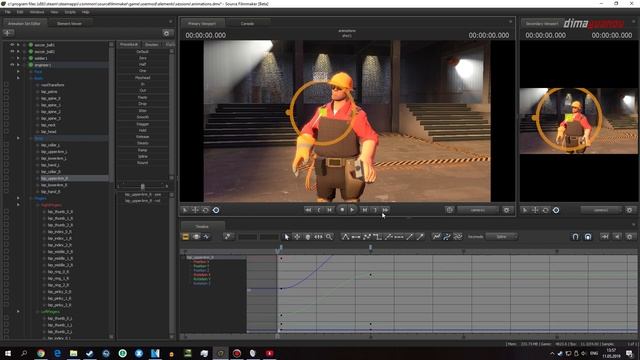Click the graph editor zoom magnifier tool
640x360 pixels.
(329, 237)
